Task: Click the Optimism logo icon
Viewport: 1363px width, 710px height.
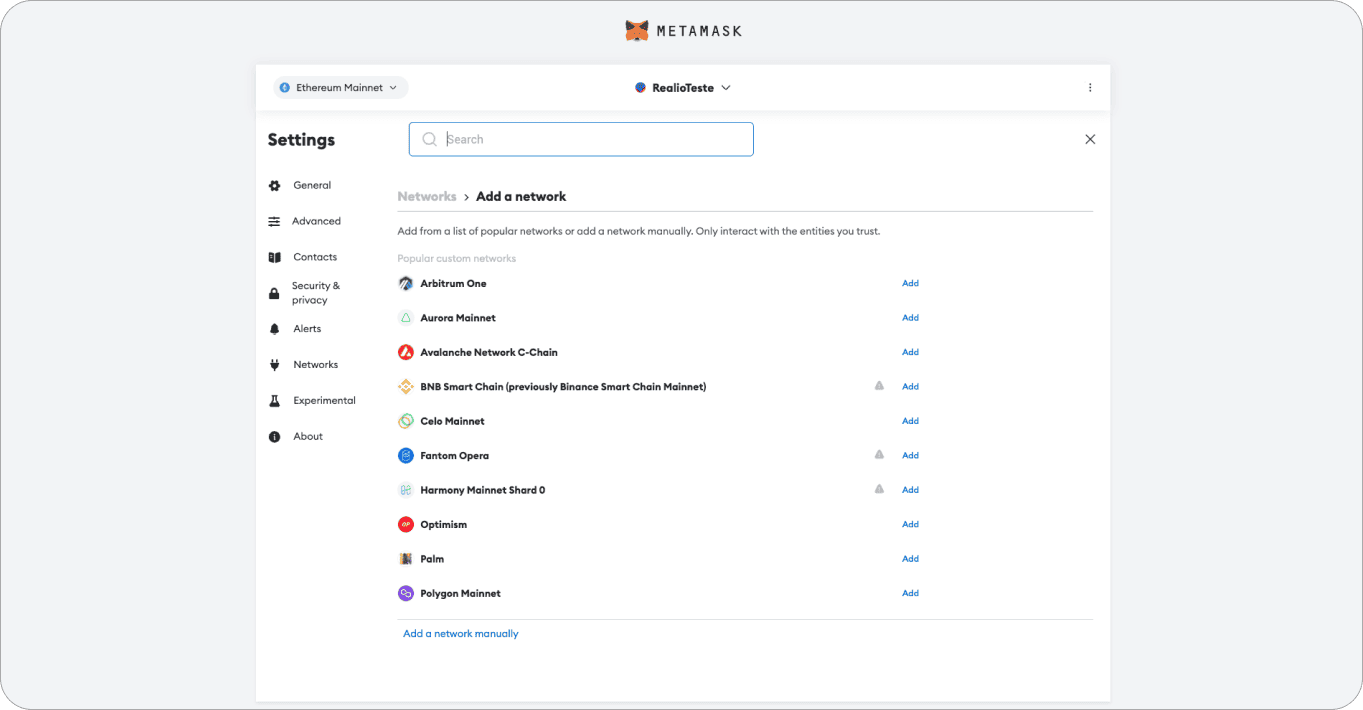Action: coord(406,525)
